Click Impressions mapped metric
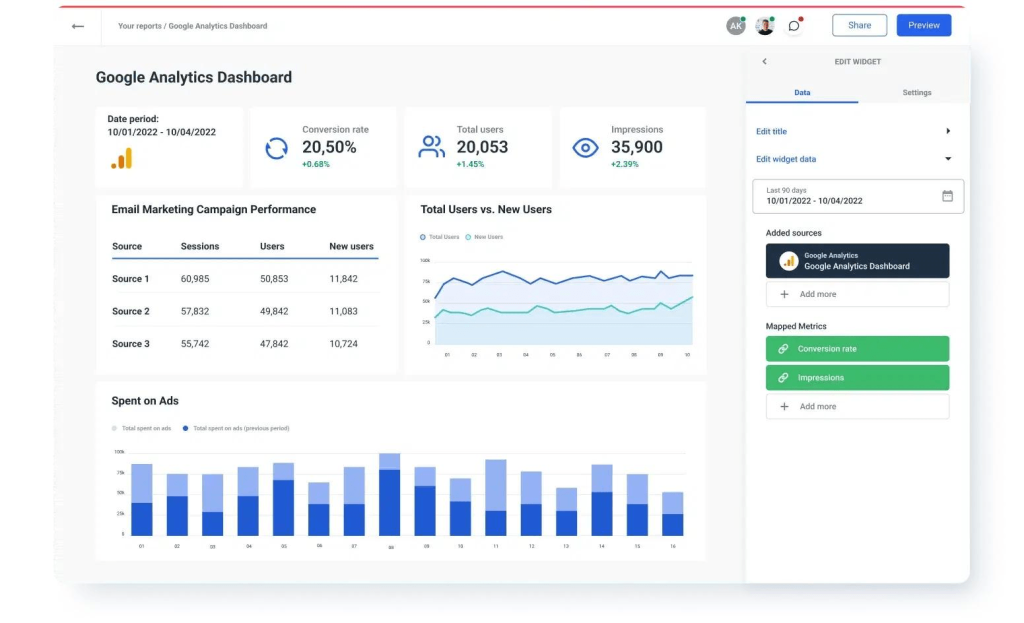The width and height of the screenshot is (1024, 623). coord(857,377)
